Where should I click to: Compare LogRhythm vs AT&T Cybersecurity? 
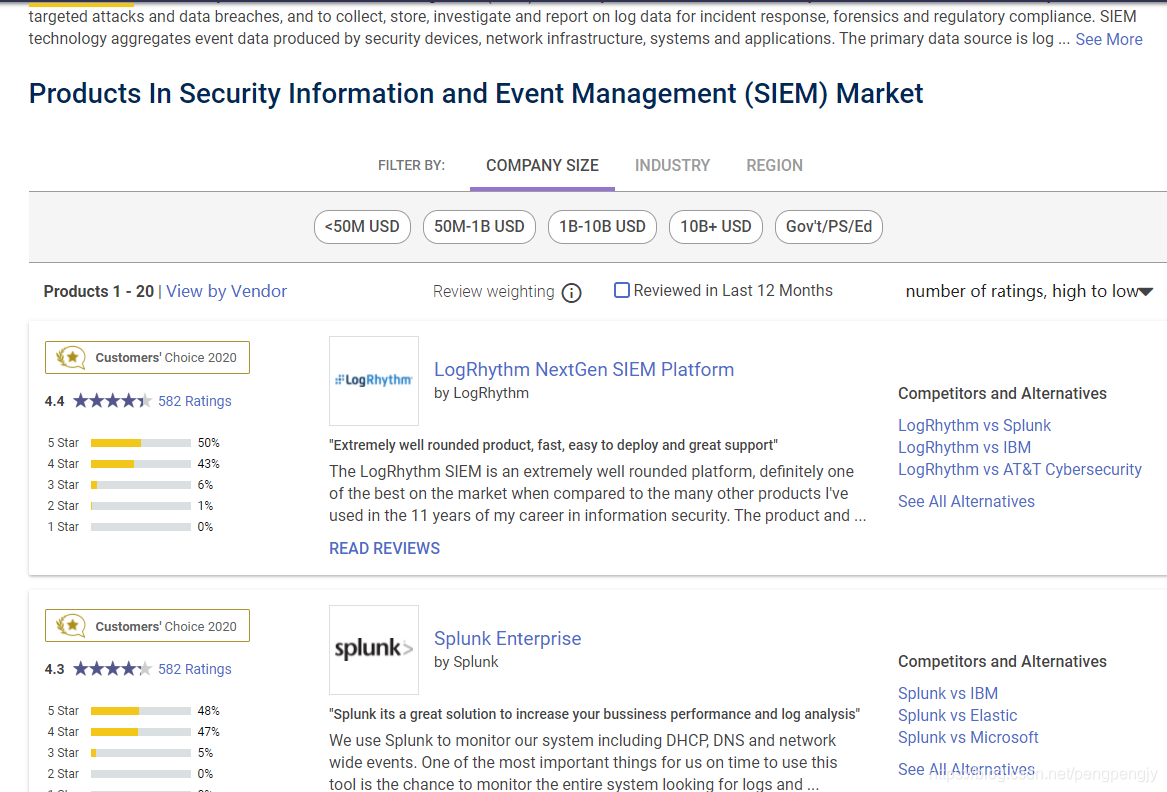(x=1020, y=470)
